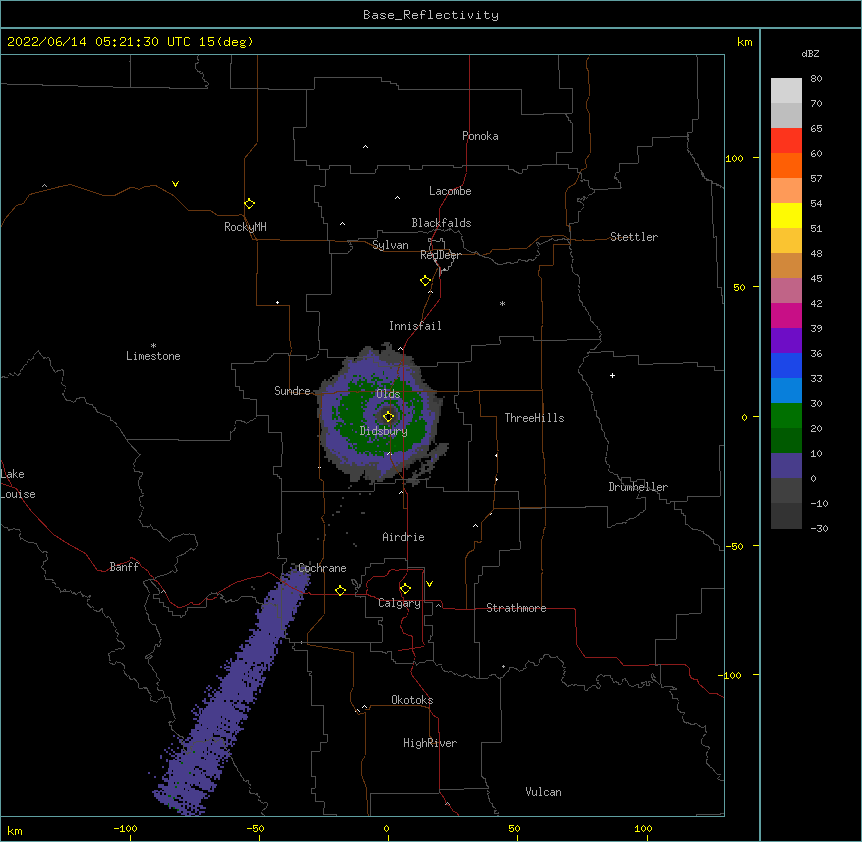Click the 45 value on the dBZ scale

[x=816, y=279]
